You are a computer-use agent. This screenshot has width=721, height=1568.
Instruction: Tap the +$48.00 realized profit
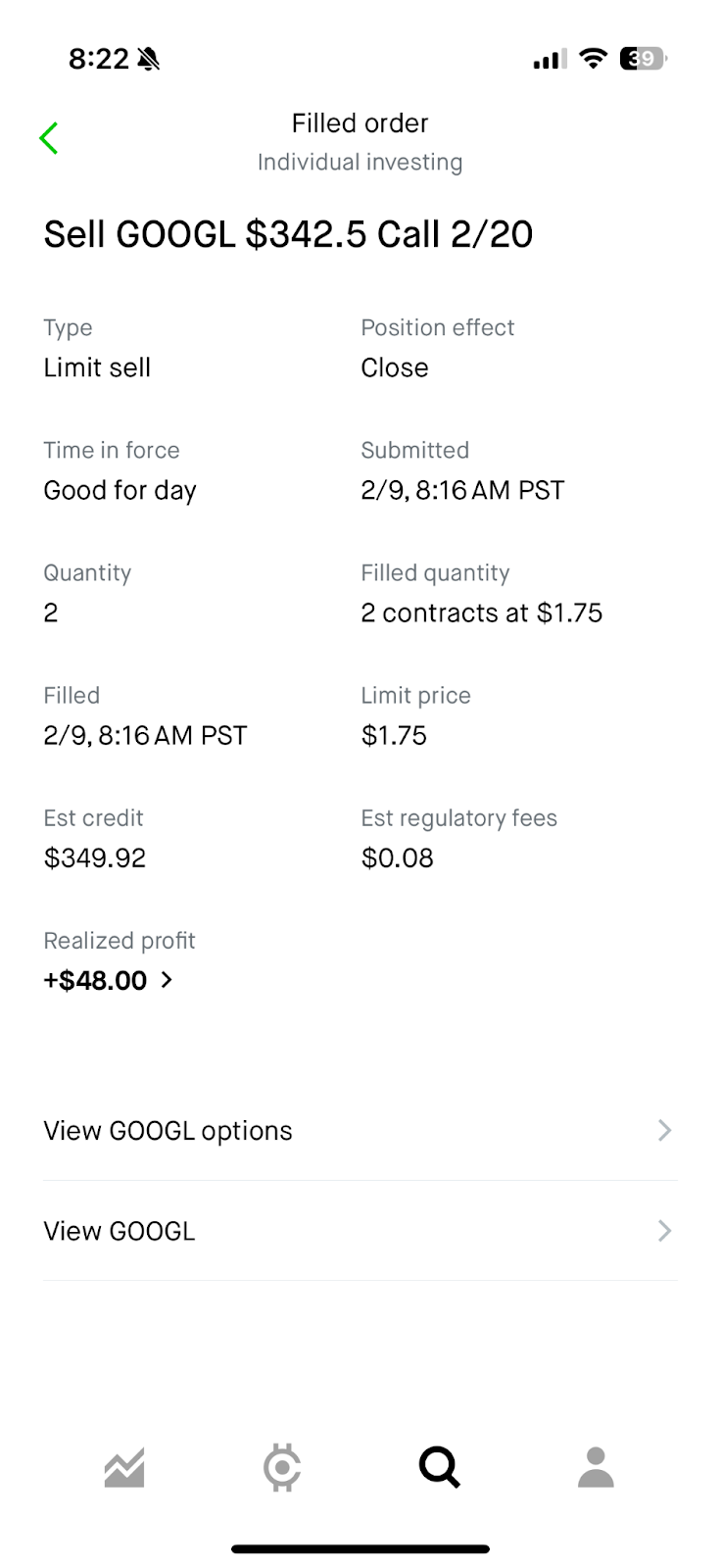pyautogui.click(x=95, y=980)
